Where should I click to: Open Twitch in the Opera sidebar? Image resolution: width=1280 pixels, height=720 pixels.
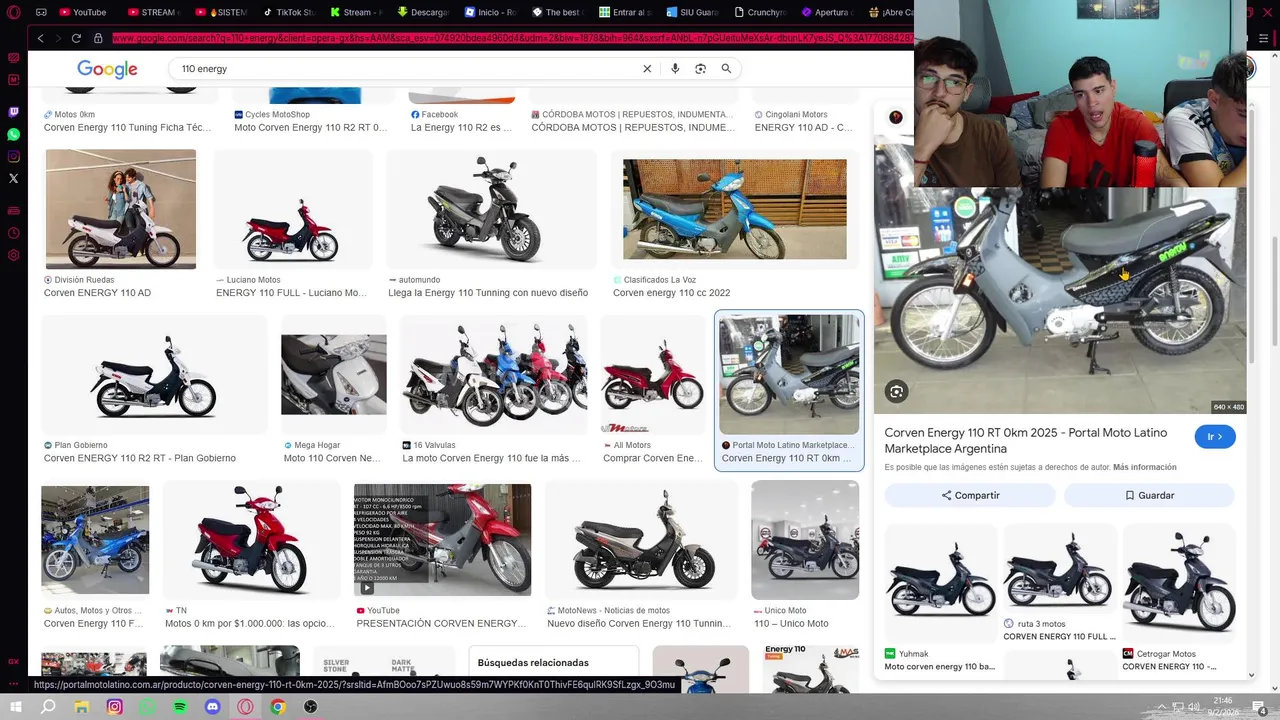pyautogui.click(x=13, y=112)
